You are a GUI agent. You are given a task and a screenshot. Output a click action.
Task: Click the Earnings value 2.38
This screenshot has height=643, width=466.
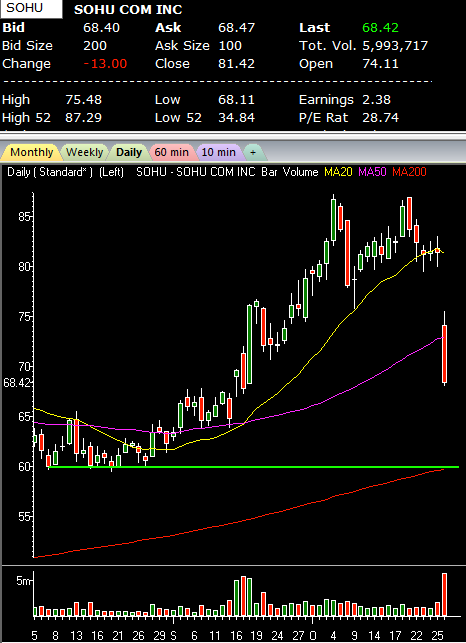(x=377, y=100)
